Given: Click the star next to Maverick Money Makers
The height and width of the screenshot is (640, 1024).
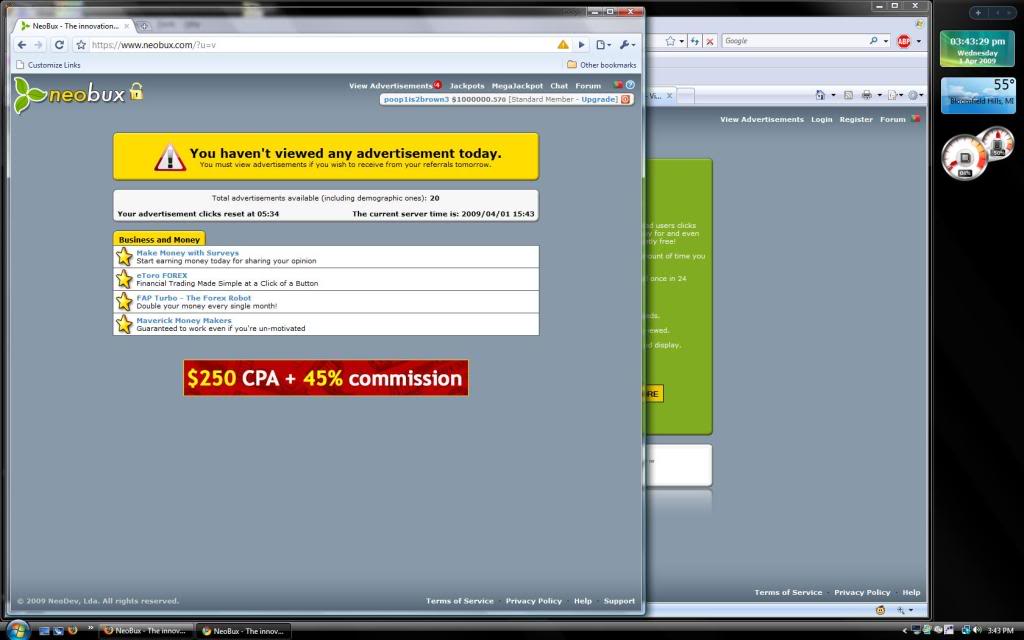Looking at the screenshot, I should [124, 324].
